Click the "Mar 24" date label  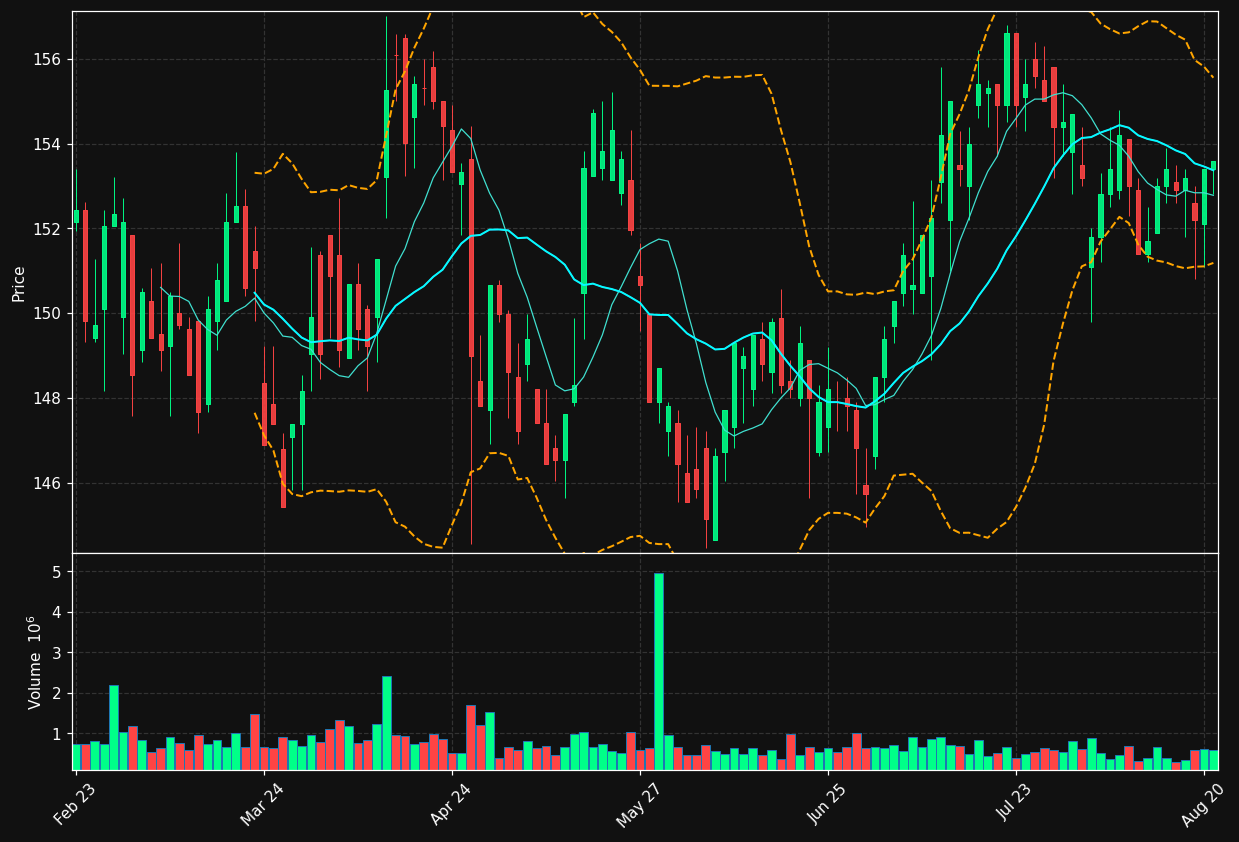pyautogui.click(x=262, y=804)
